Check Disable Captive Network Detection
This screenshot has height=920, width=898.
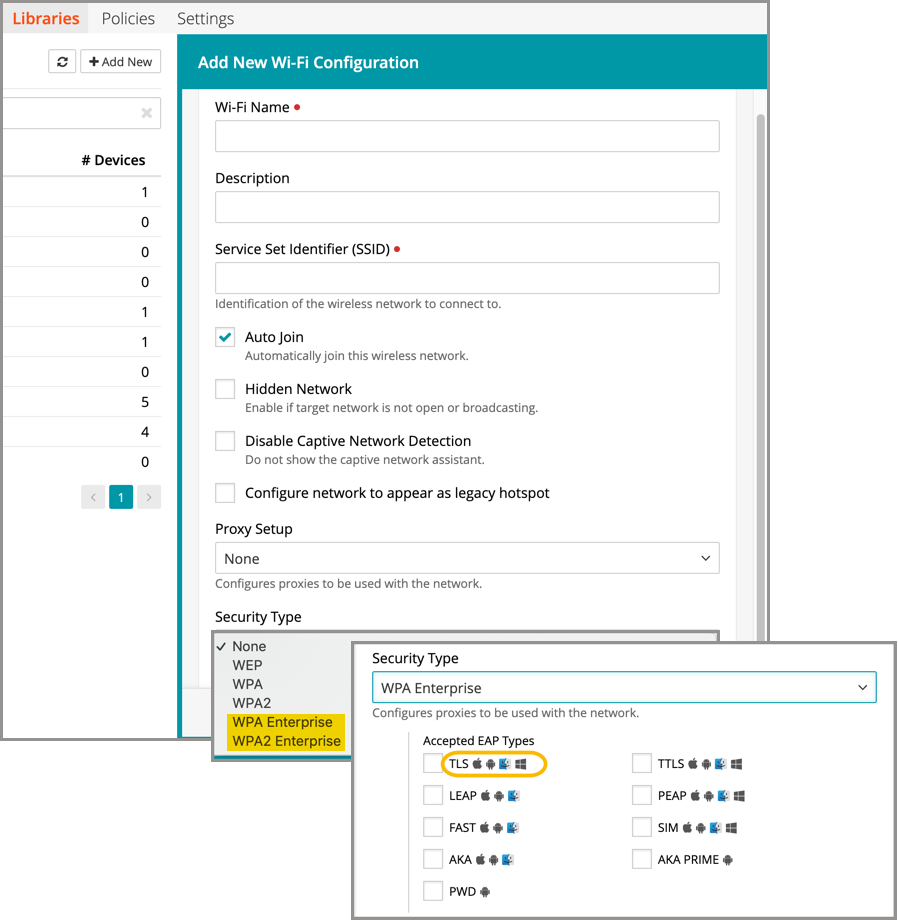pyautogui.click(x=225, y=442)
